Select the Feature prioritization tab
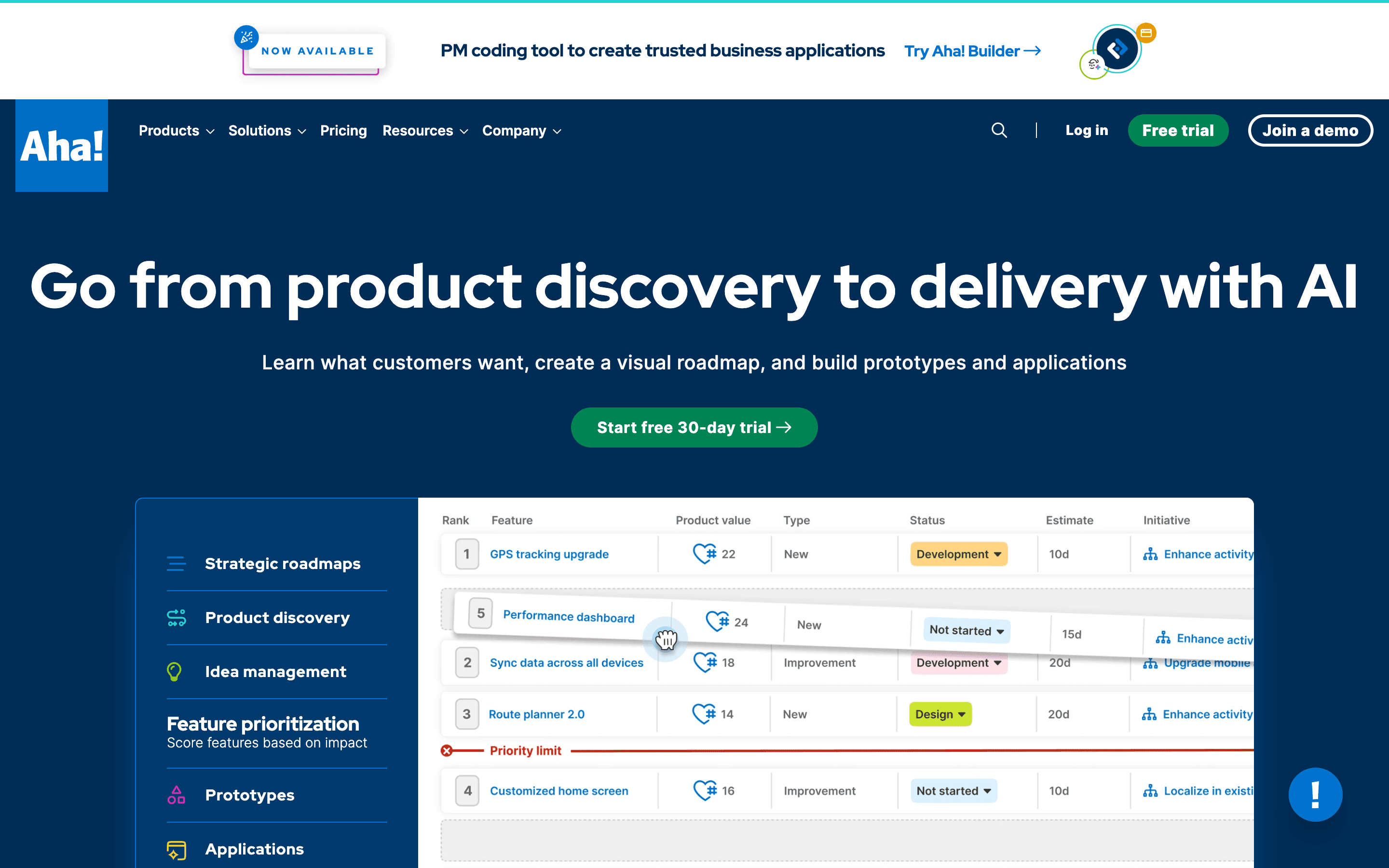 [277, 733]
